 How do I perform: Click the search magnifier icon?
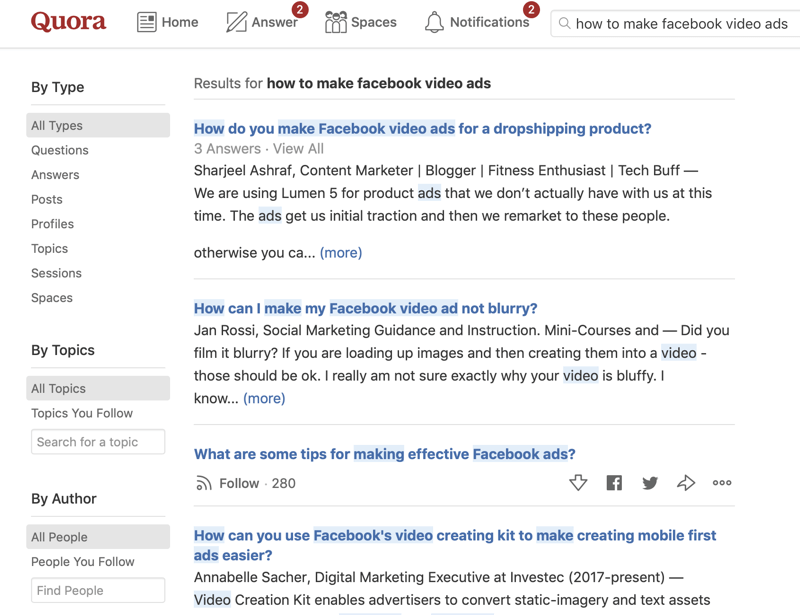point(564,23)
